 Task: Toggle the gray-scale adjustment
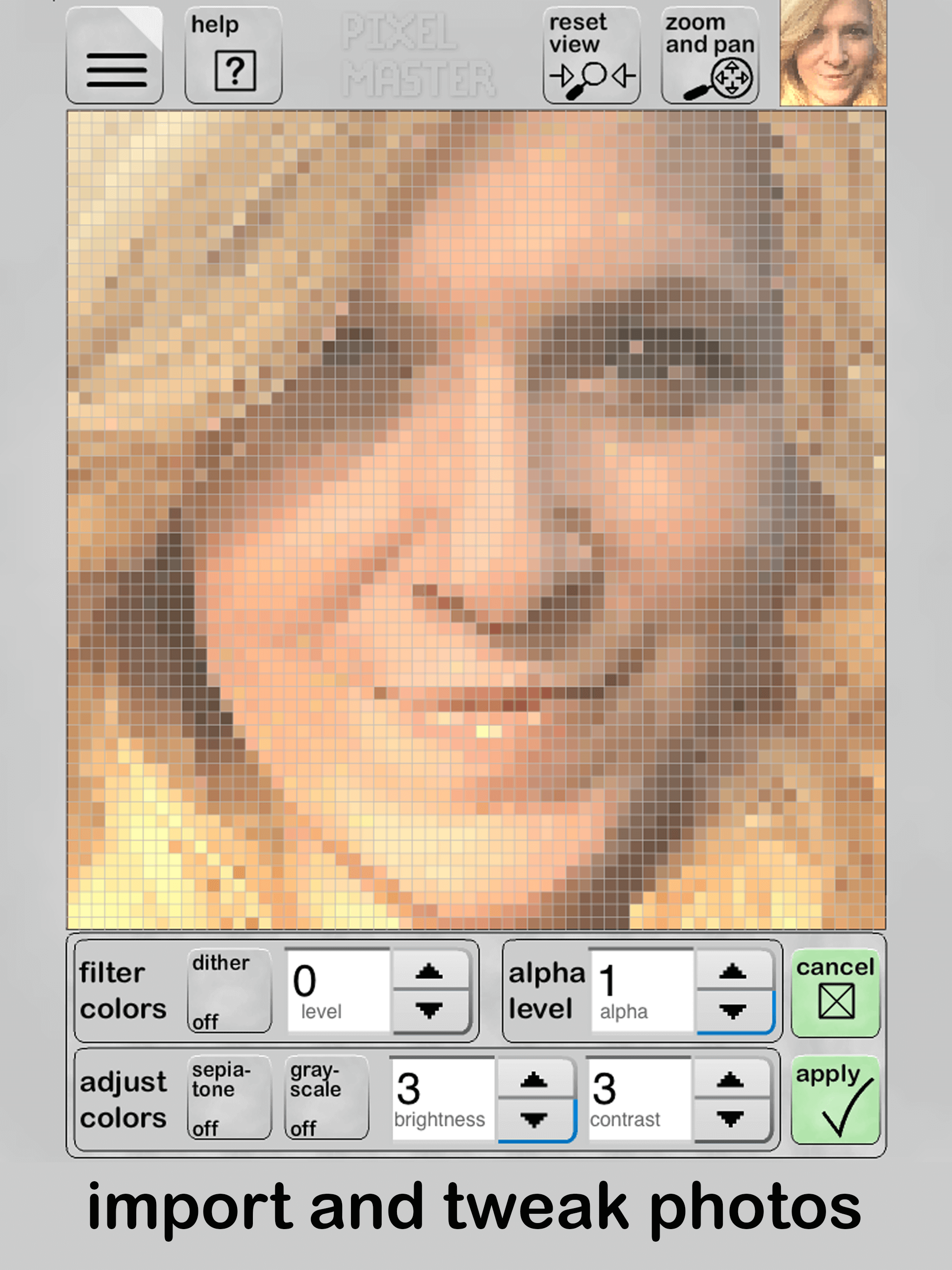[327, 1098]
